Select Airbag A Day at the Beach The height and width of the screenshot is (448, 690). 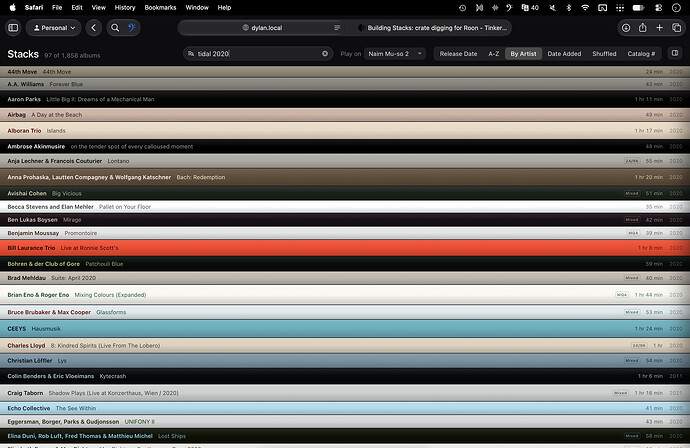point(345,115)
